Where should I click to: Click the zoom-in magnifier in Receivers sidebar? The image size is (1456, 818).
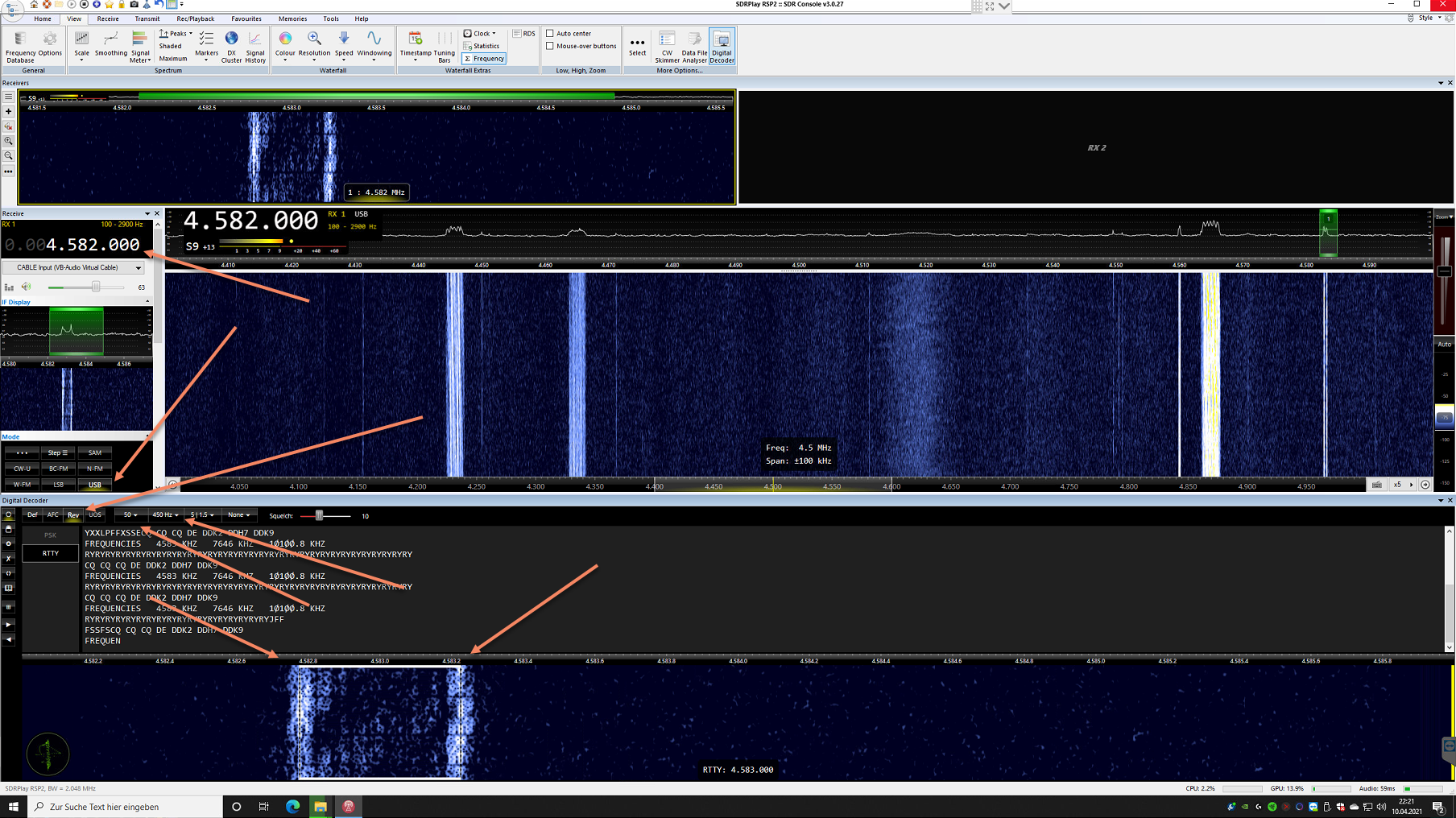(8, 141)
